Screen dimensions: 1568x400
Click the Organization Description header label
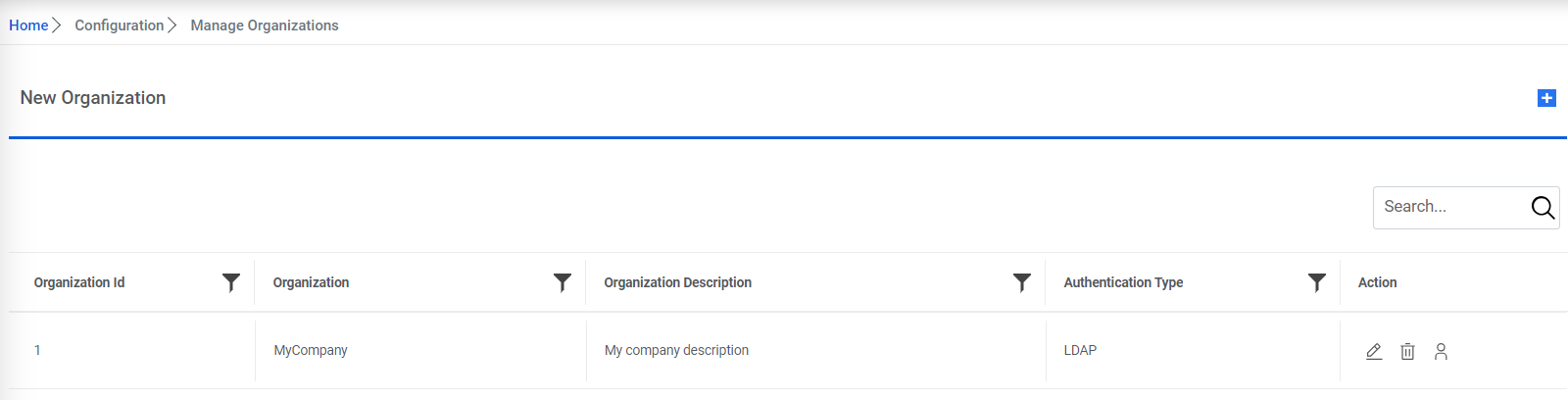[677, 282]
